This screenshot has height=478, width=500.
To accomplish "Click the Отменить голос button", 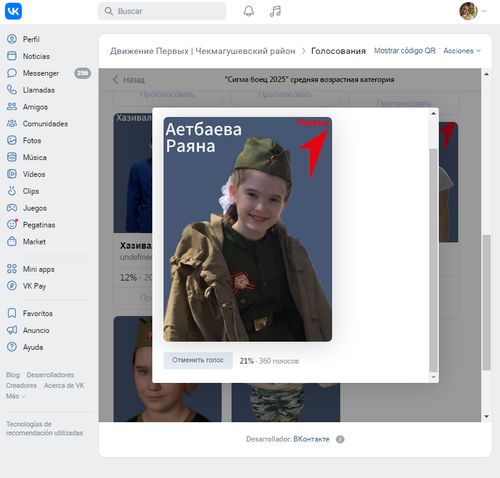I will tap(198, 360).
